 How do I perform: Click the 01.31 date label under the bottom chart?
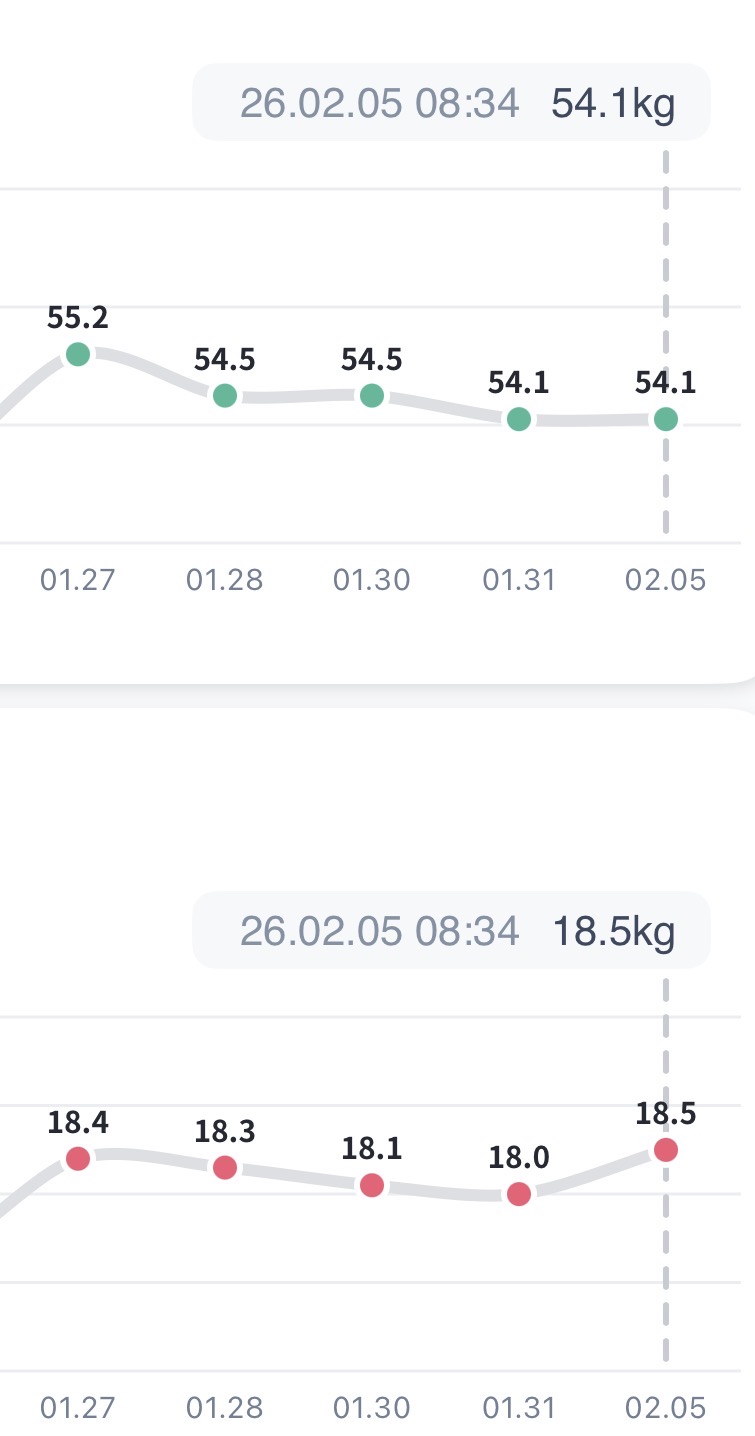pyautogui.click(x=518, y=1408)
